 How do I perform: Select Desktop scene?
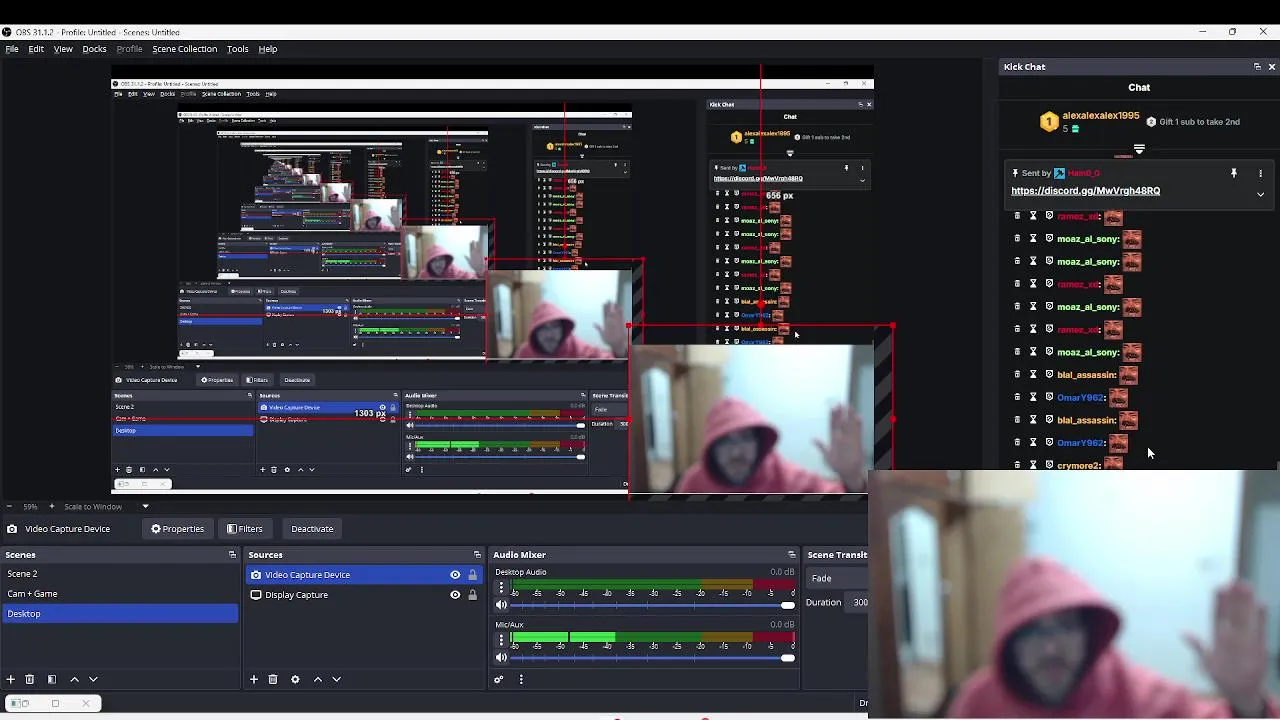click(120, 614)
